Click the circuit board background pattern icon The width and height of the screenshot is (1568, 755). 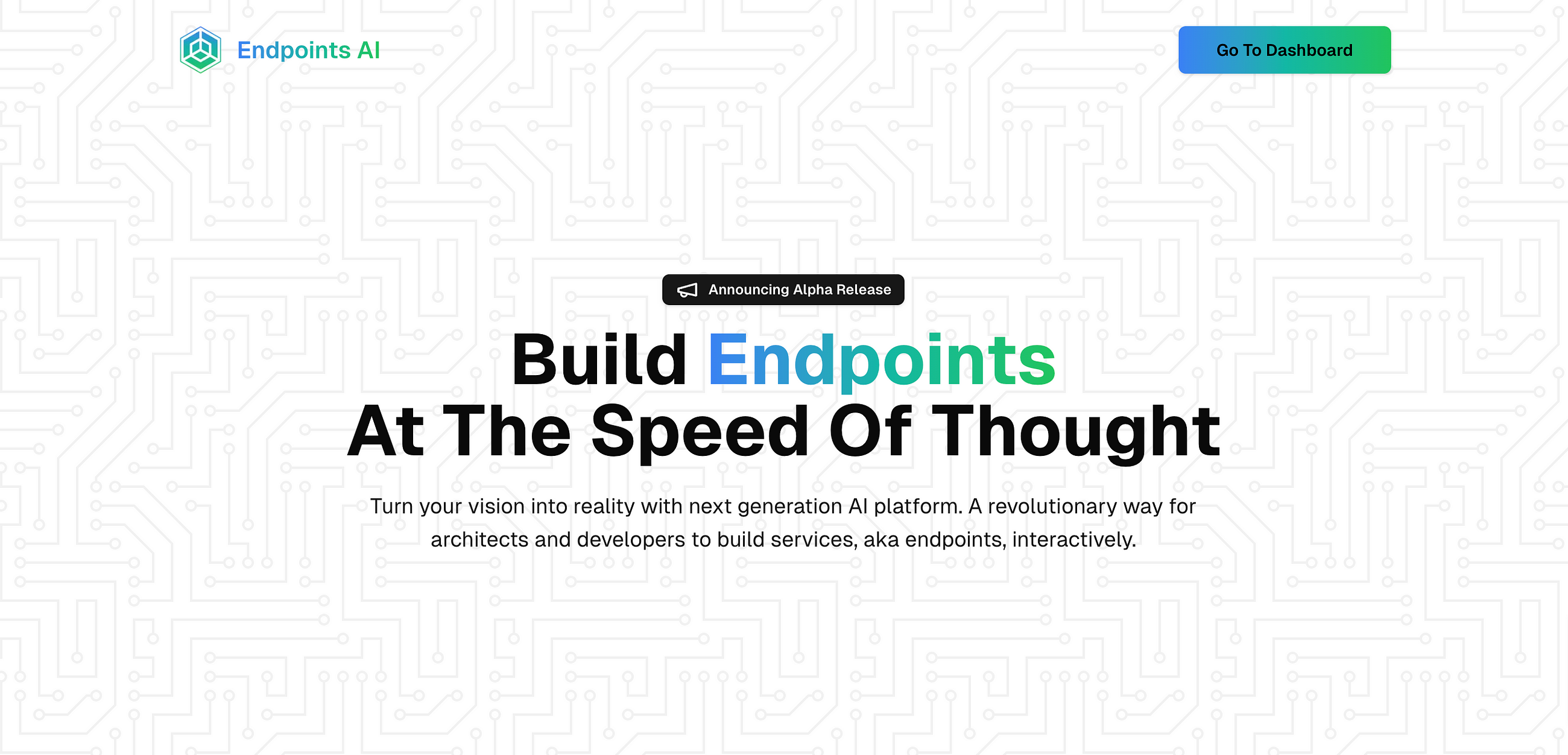point(784,377)
